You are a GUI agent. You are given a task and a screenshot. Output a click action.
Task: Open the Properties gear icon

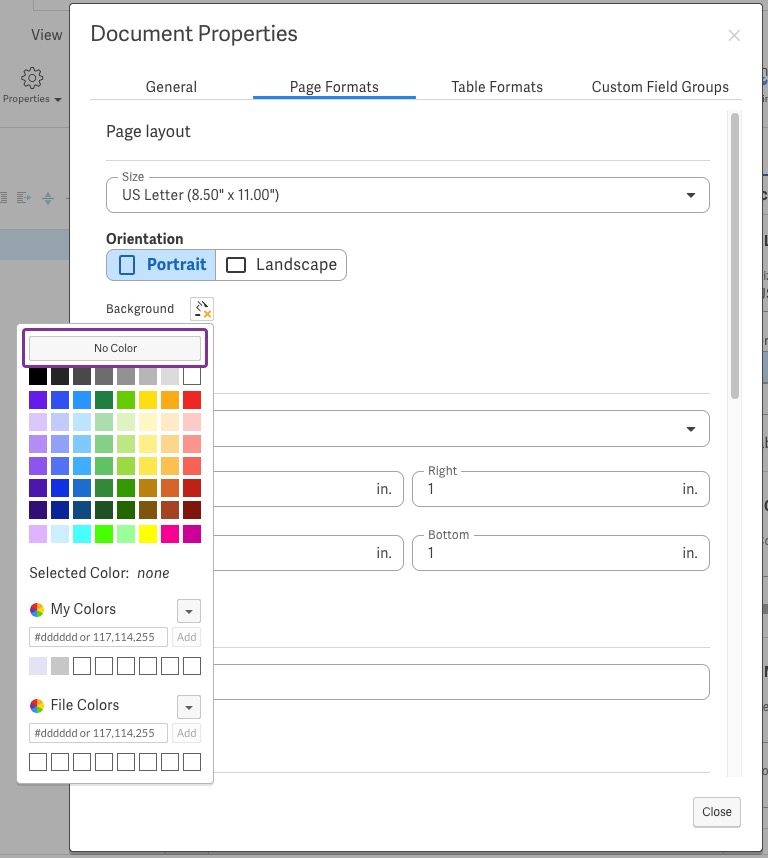click(32, 78)
